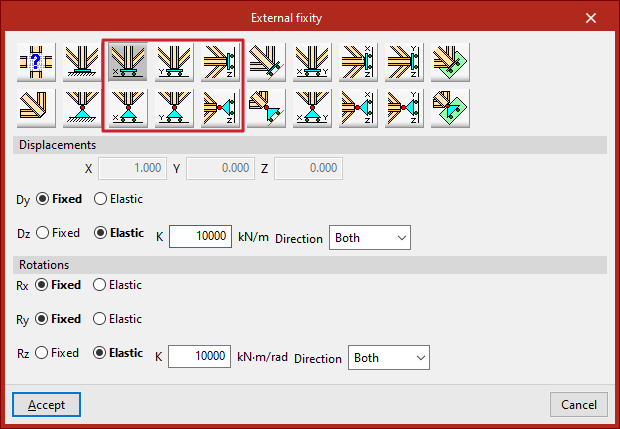This screenshot has height=429, width=620.
Task: Click the X displacement field showing 1.000
Action: pos(132,168)
